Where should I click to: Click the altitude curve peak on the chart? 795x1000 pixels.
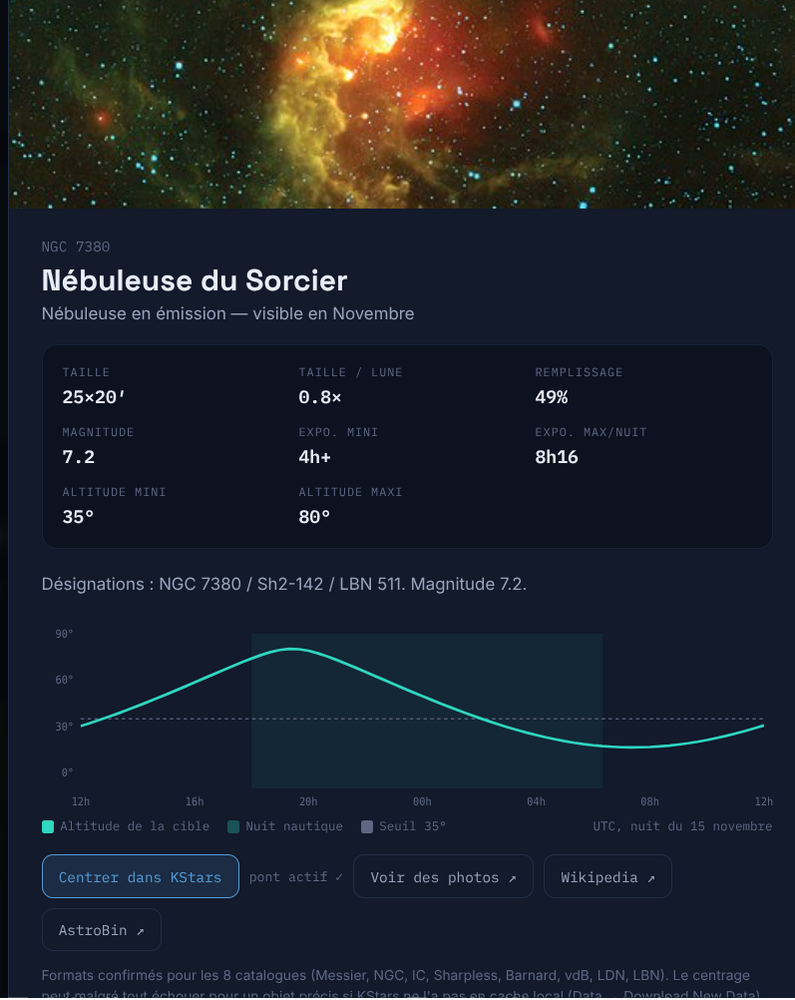[292, 649]
